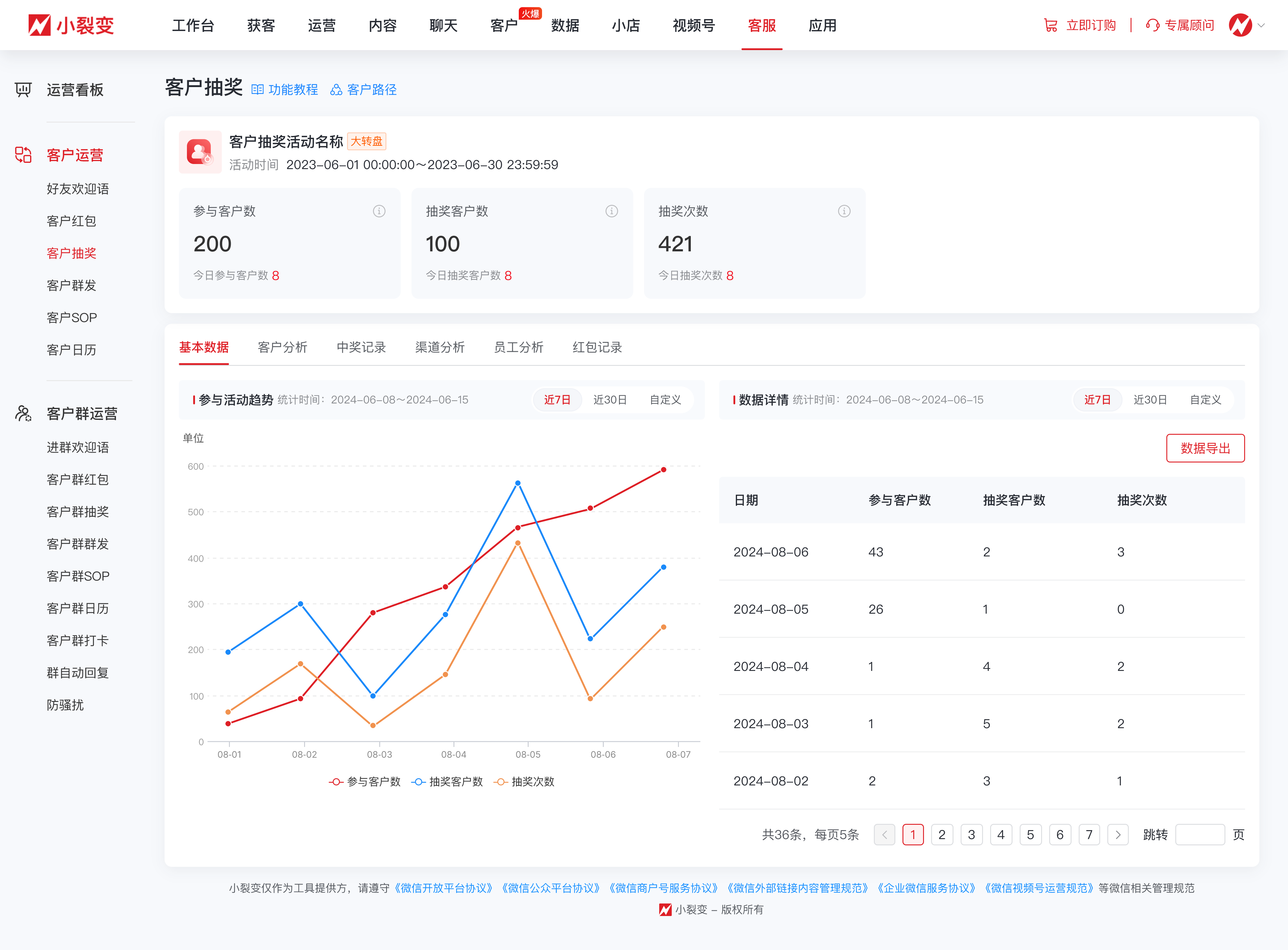Go to page 5
The image size is (1288, 950).
coord(1030,834)
